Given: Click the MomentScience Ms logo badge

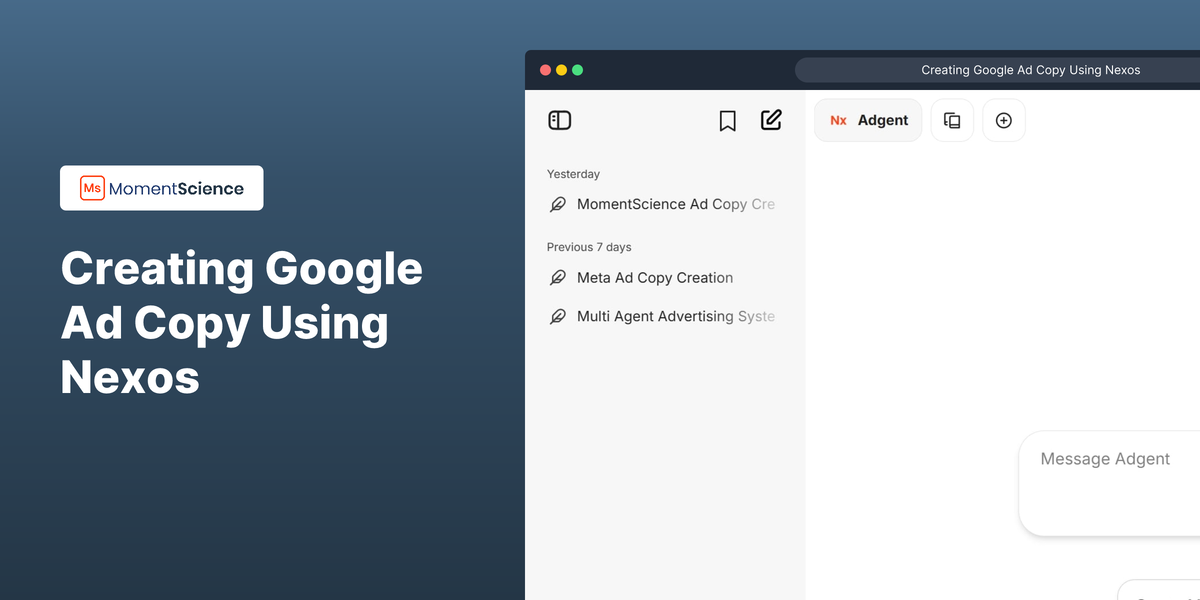Looking at the screenshot, I should click(90, 188).
